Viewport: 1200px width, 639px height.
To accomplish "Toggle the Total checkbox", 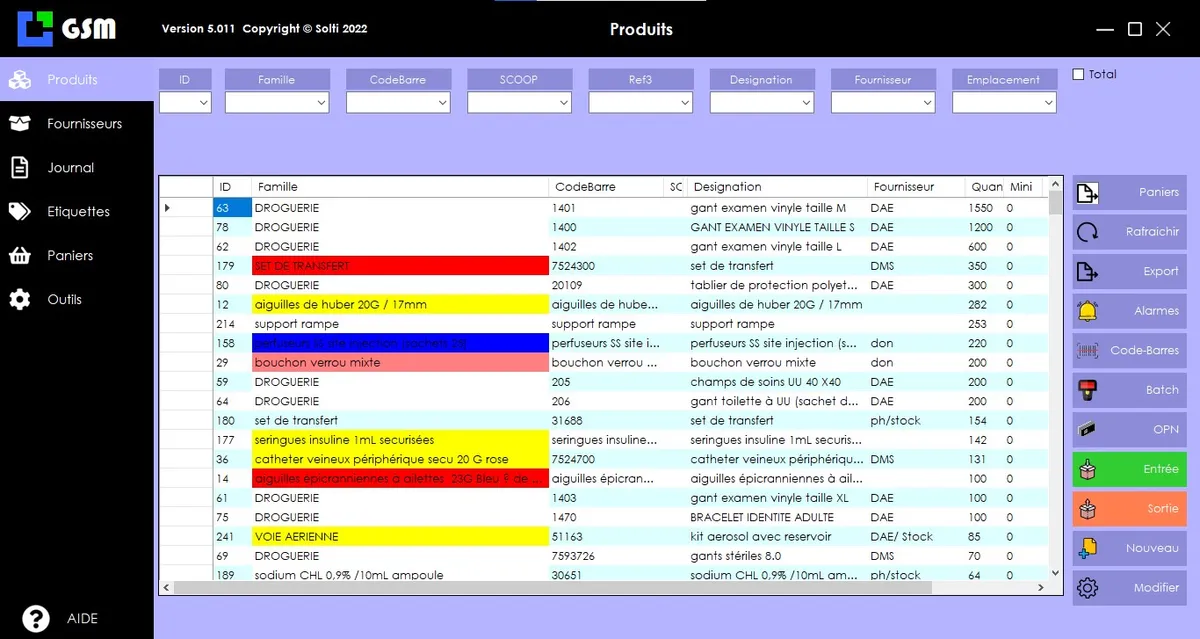I will coord(1078,74).
